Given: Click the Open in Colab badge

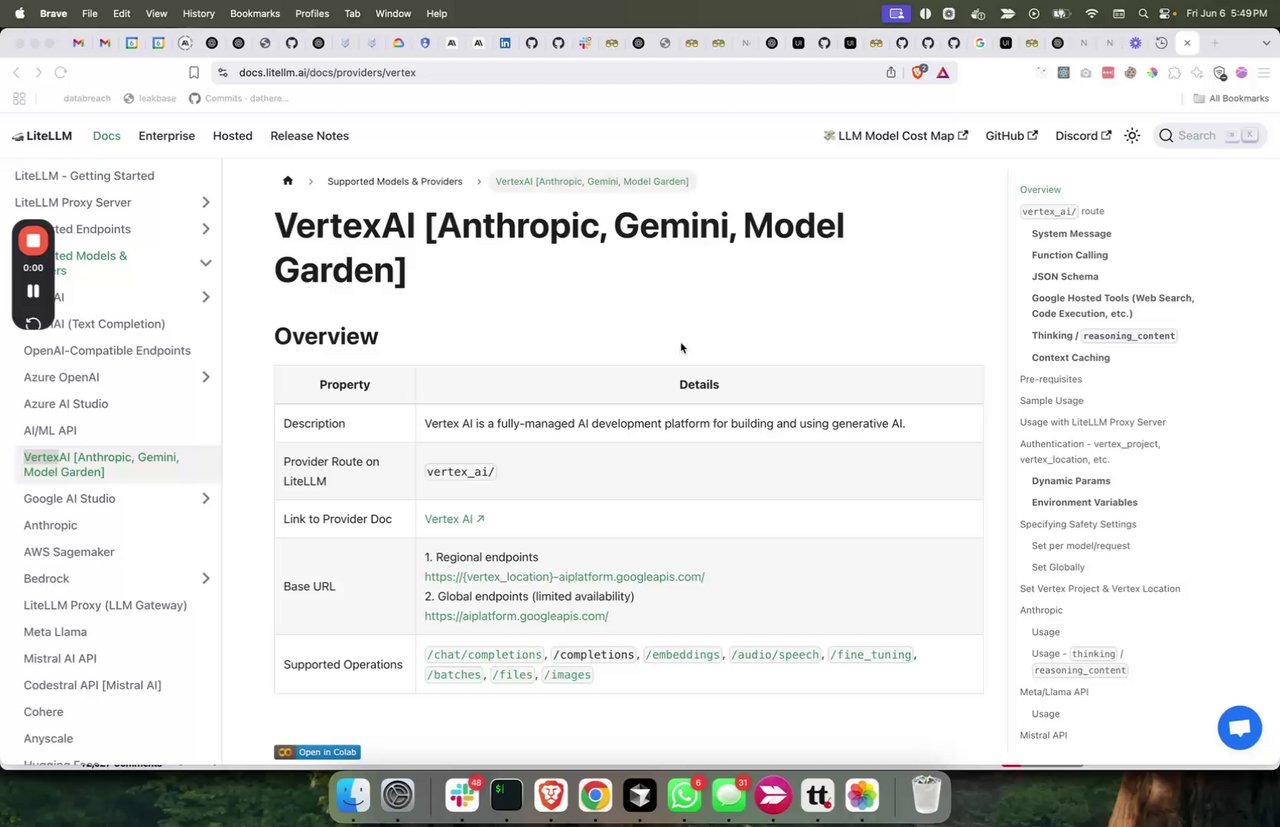Looking at the screenshot, I should [317, 752].
